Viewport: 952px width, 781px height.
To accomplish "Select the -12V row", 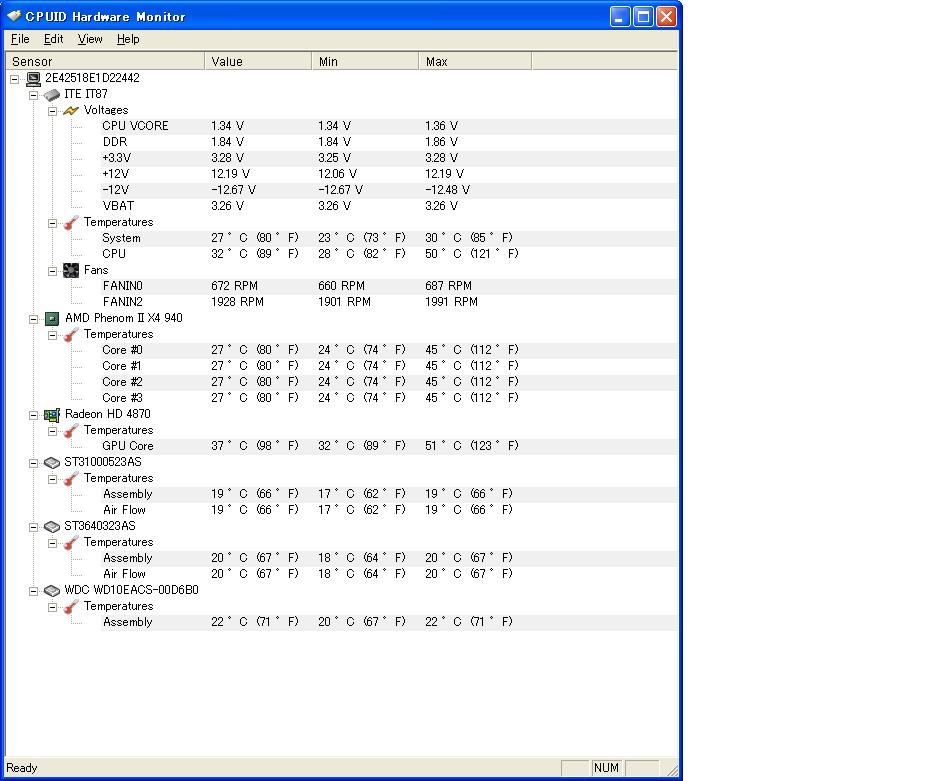I will click(389, 190).
